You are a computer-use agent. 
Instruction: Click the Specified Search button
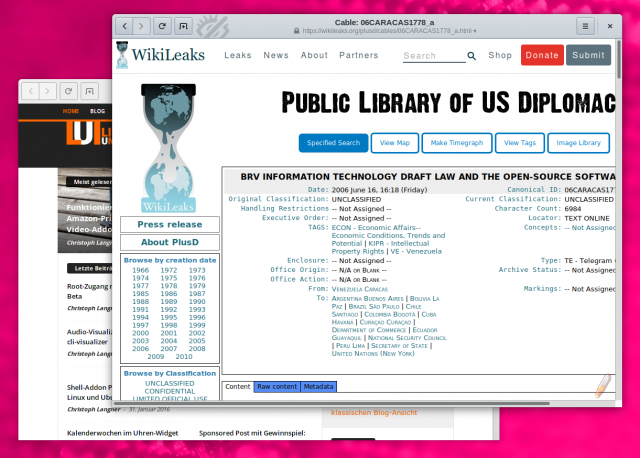(x=333, y=143)
